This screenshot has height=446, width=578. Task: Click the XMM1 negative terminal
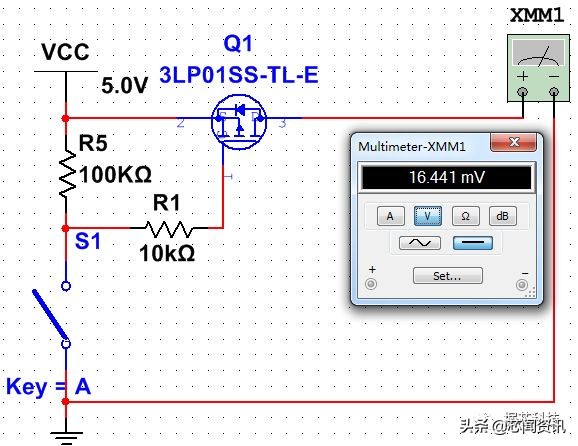pyautogui.click(x=554, y=92)
